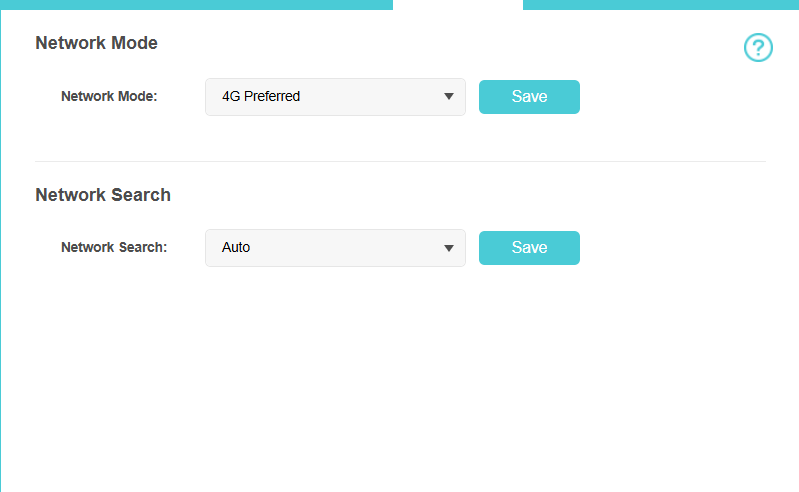Click the Network Mode section heading
This screenshot has width=799, height=492.
(97, 43)
